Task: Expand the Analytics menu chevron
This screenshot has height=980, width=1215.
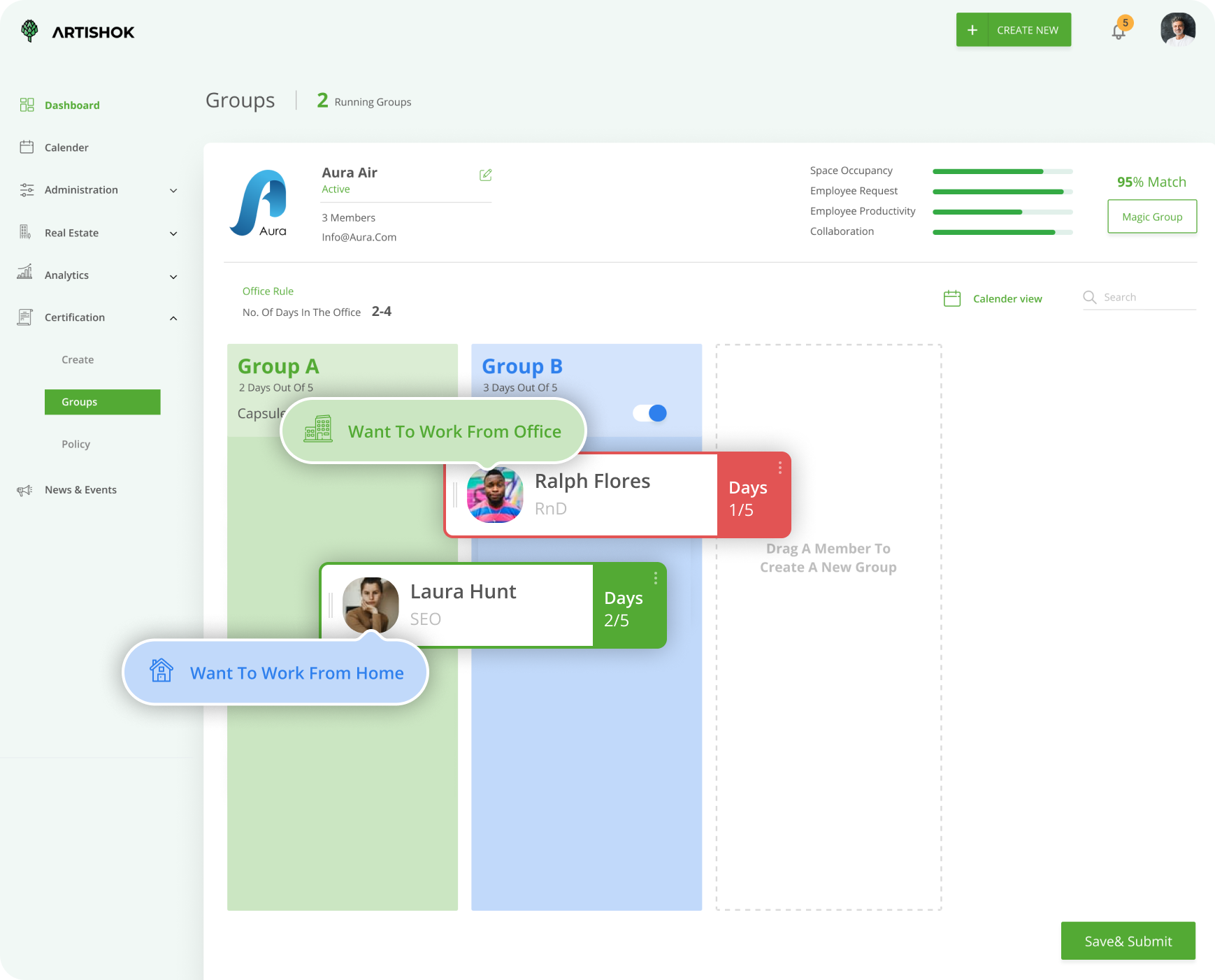Action: coord(173,277)
